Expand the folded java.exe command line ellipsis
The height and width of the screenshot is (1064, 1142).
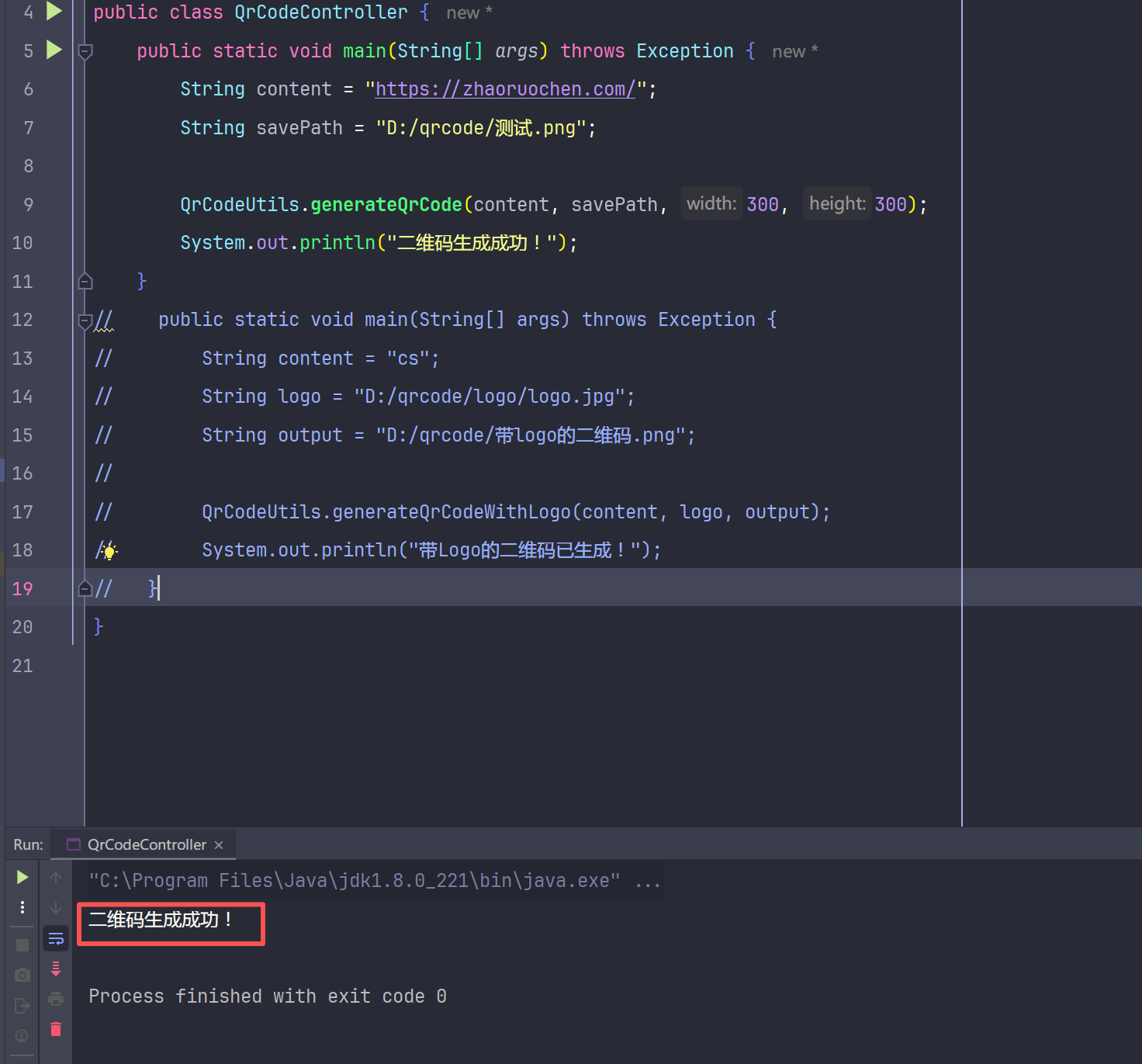tap(647, 881)
